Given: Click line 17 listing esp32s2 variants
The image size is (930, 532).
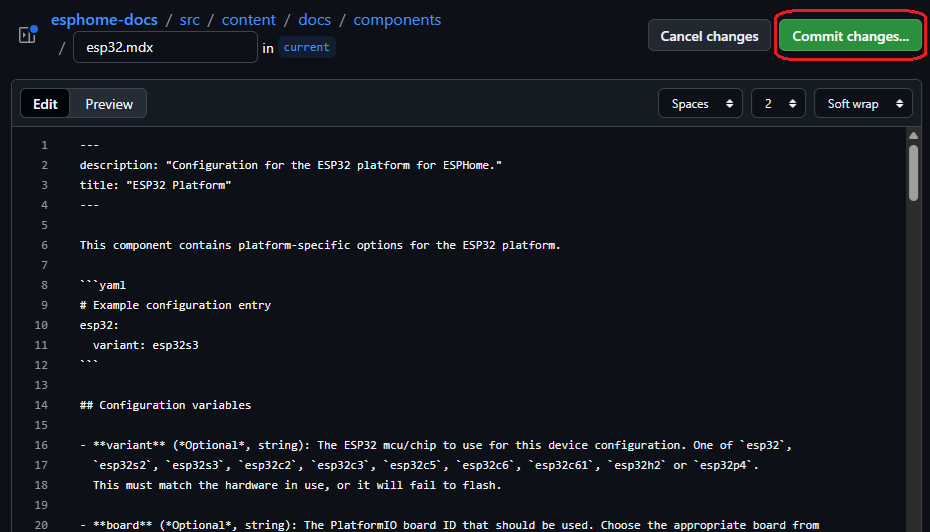Looking at the screenshot, I should coord(425,465).
